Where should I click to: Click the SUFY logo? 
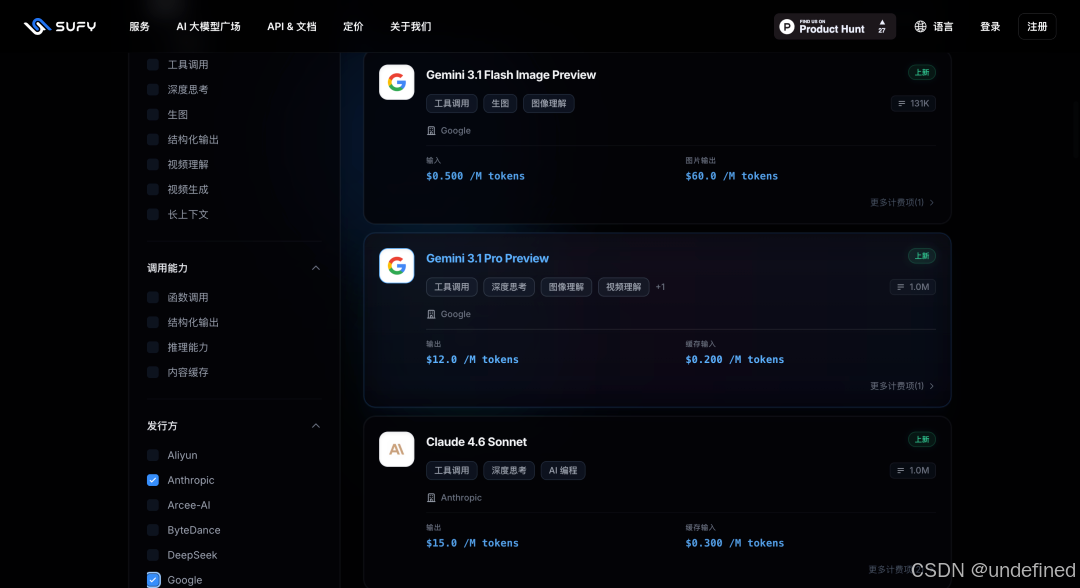pos(60,26)
